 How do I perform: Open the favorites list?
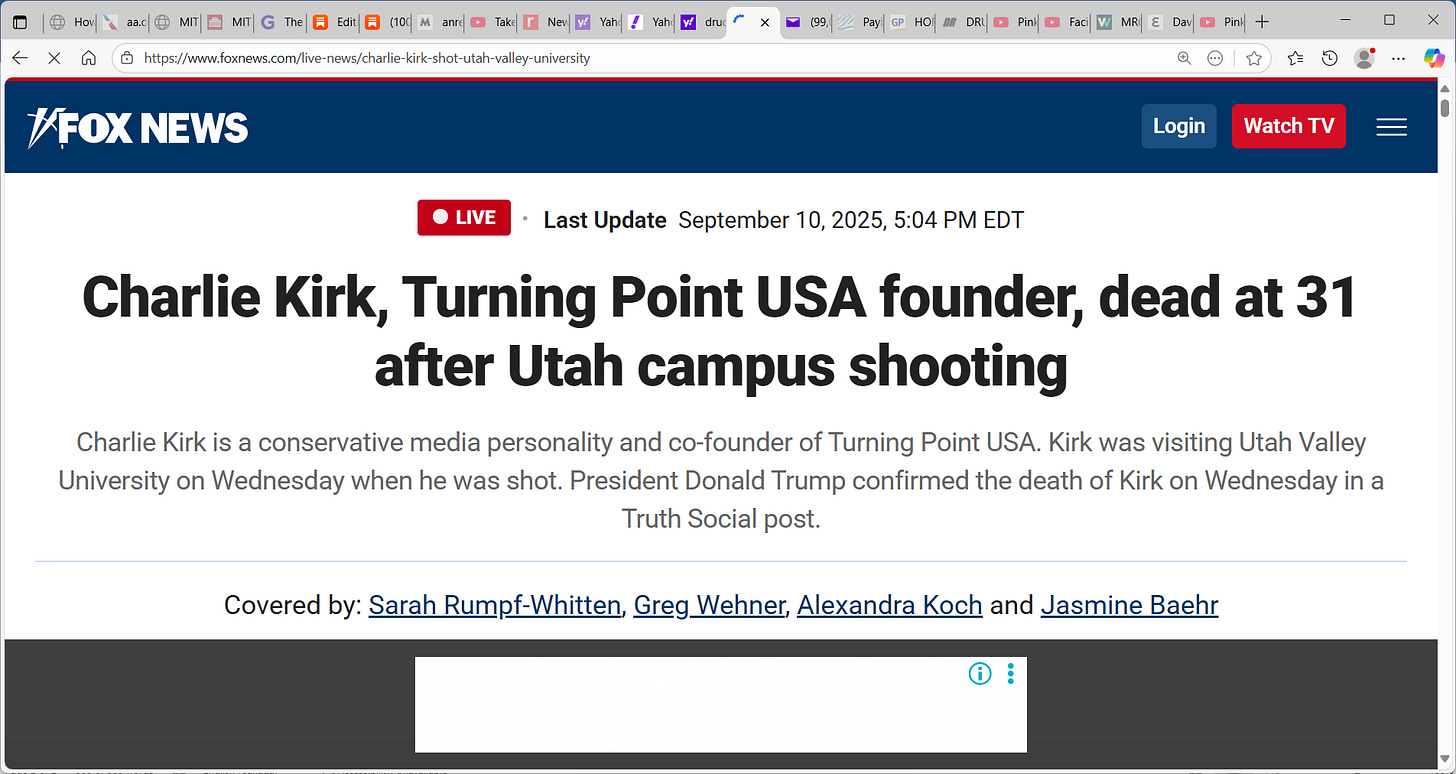(1296, 58)
